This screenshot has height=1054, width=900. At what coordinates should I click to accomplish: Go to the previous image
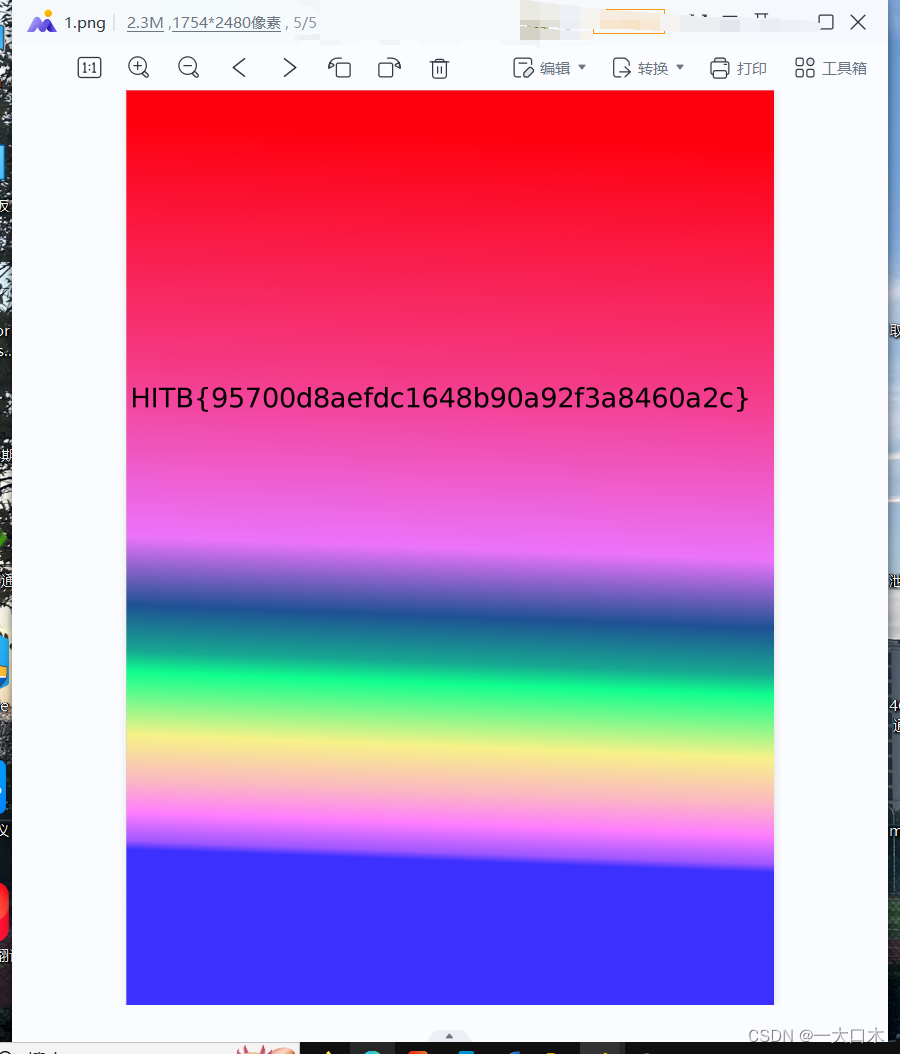pos(239,68)
